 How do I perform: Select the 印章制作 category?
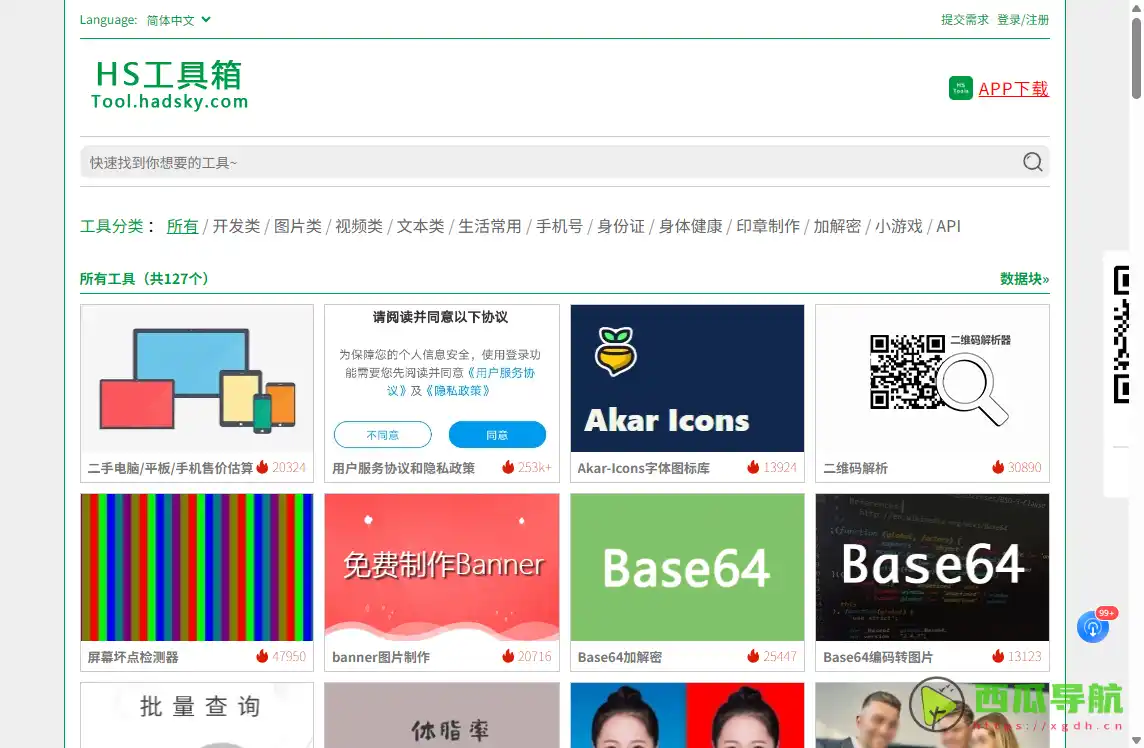click(768, 226)
